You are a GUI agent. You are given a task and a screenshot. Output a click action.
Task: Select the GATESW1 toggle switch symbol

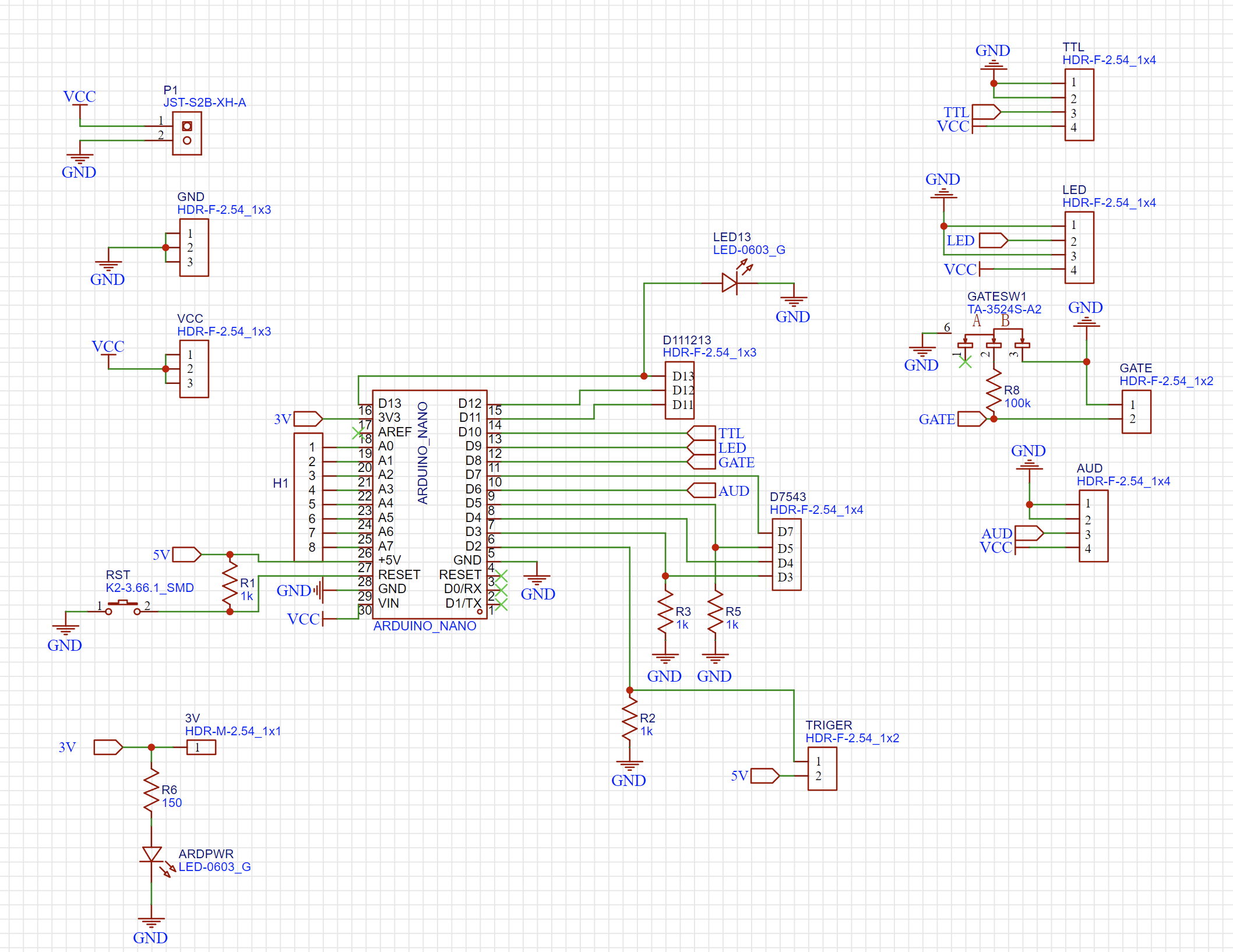994,345
